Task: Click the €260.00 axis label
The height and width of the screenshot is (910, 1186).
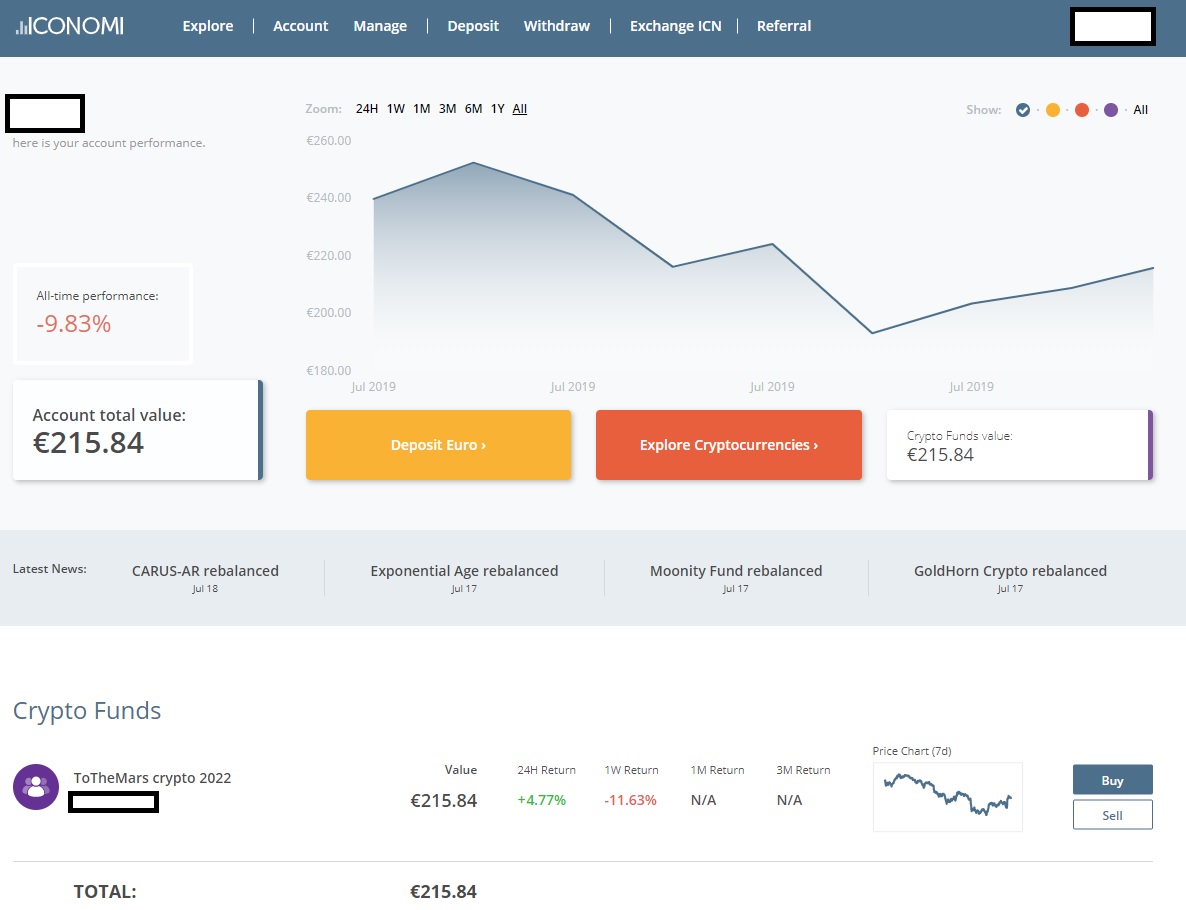Action: (x=328, y=141)
